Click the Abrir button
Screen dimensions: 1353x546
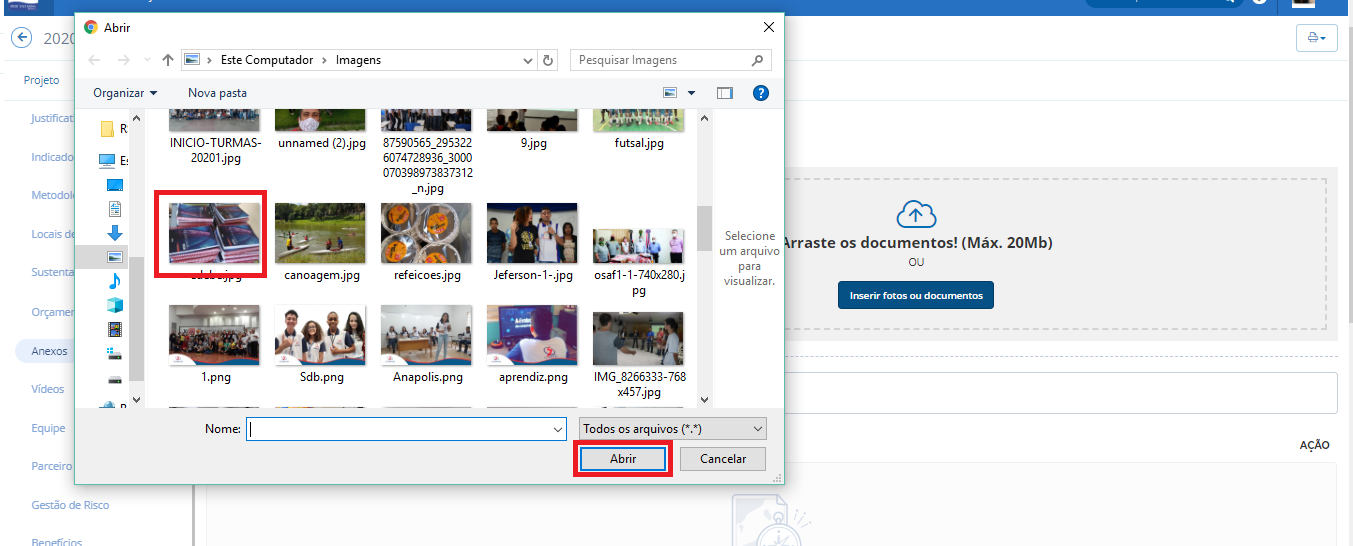tap(622, 458)
